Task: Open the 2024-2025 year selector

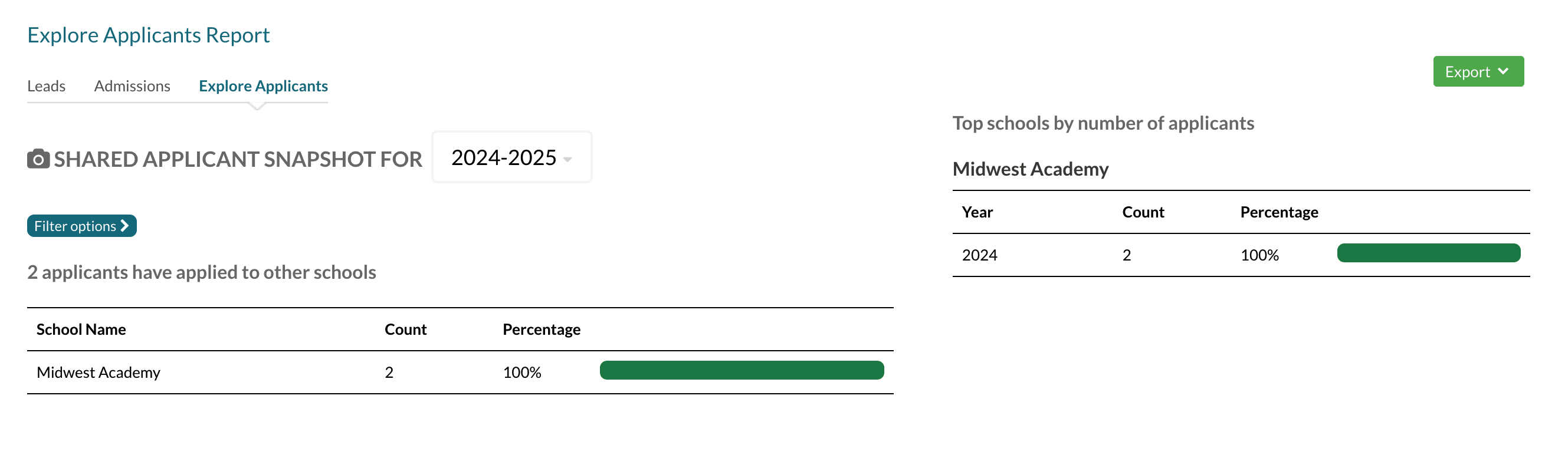Action: [x=511, y=157]
